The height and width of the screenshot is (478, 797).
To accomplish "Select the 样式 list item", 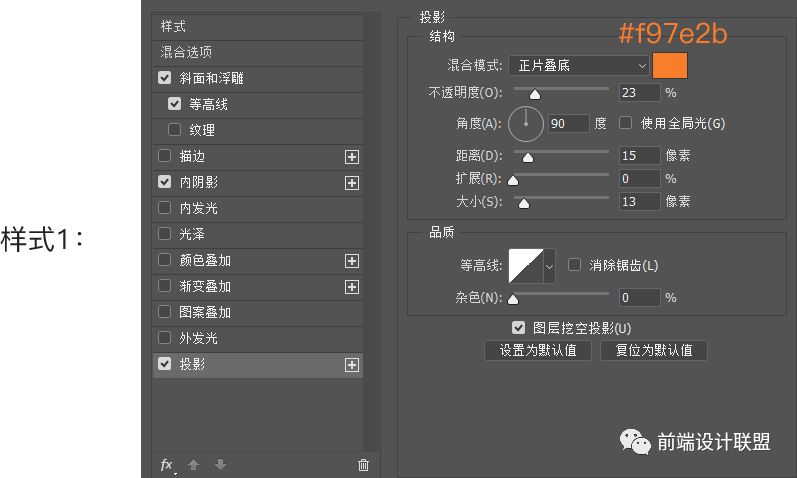I will pos(258,27).
